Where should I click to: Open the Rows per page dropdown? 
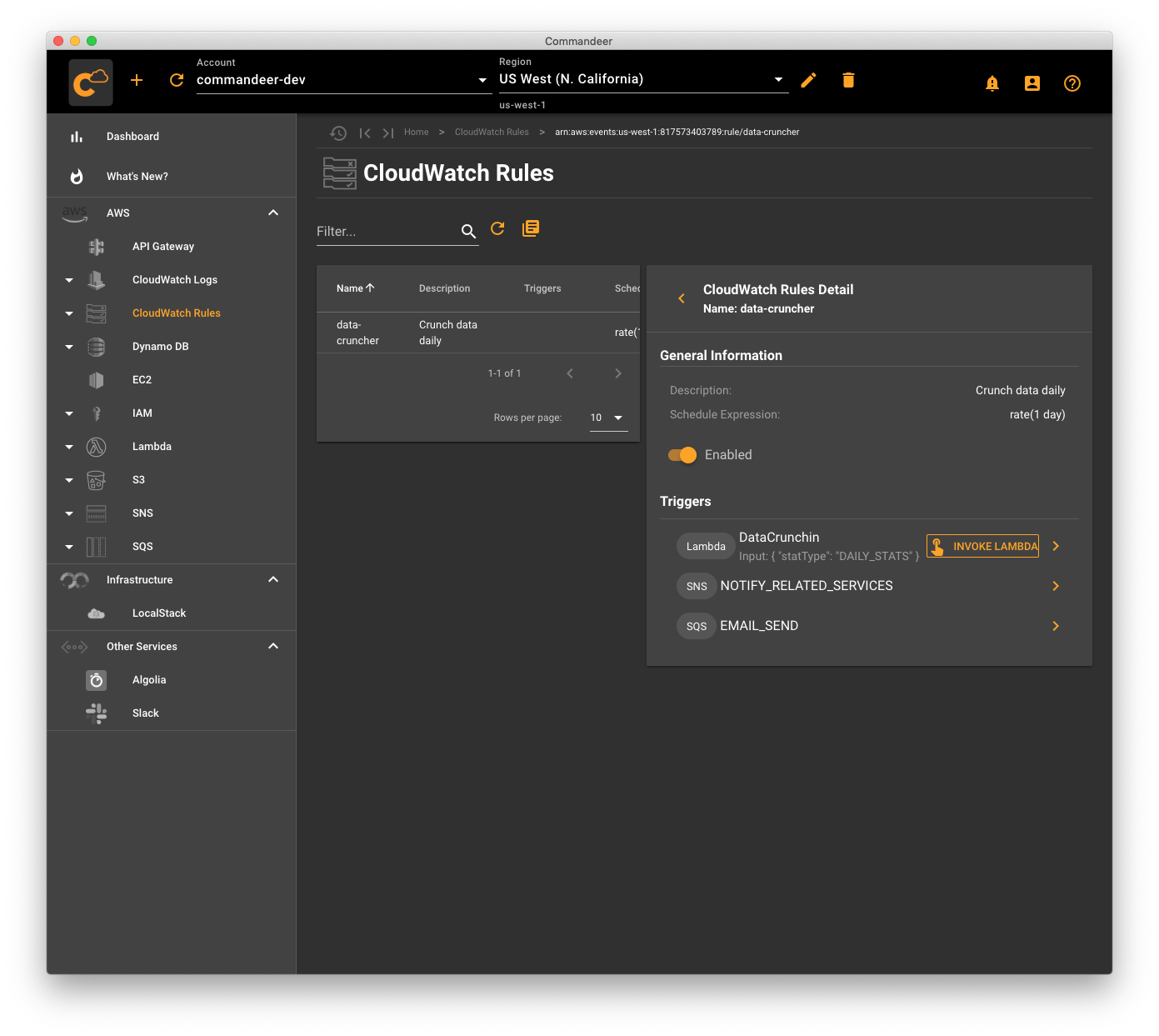click(x=609, y=418)
